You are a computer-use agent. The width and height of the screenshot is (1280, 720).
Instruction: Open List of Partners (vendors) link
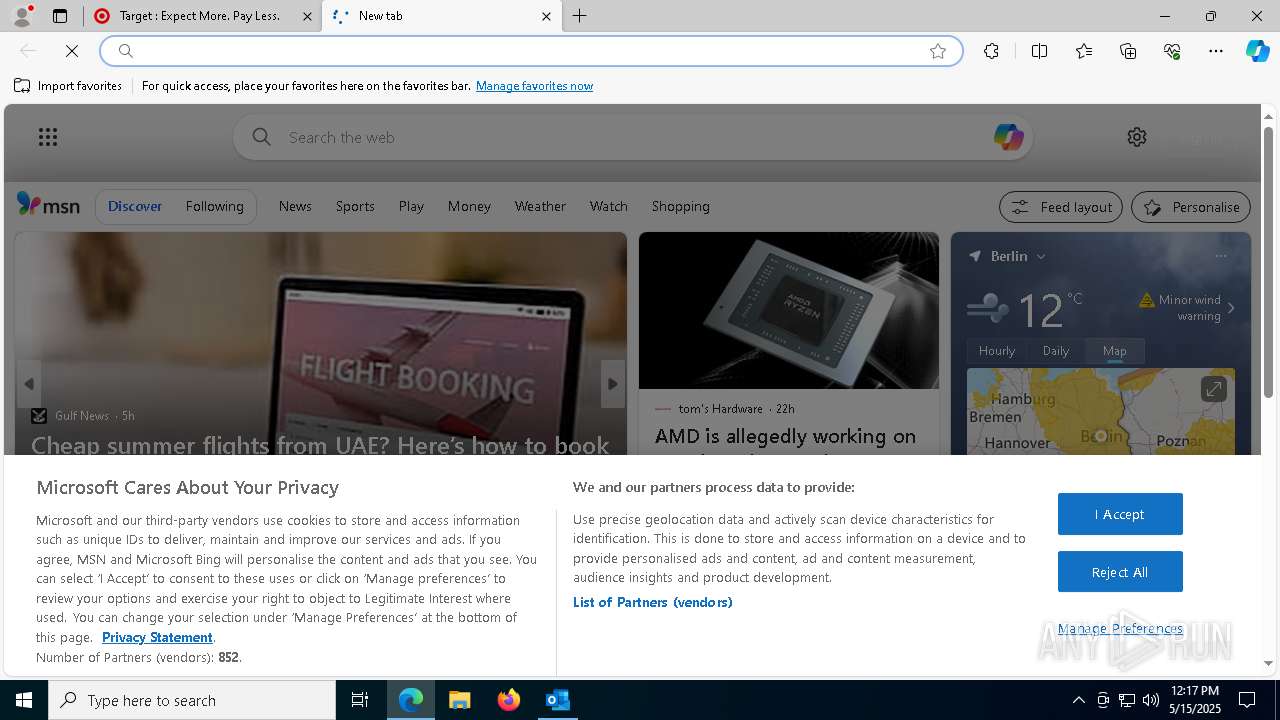[653, 602]
